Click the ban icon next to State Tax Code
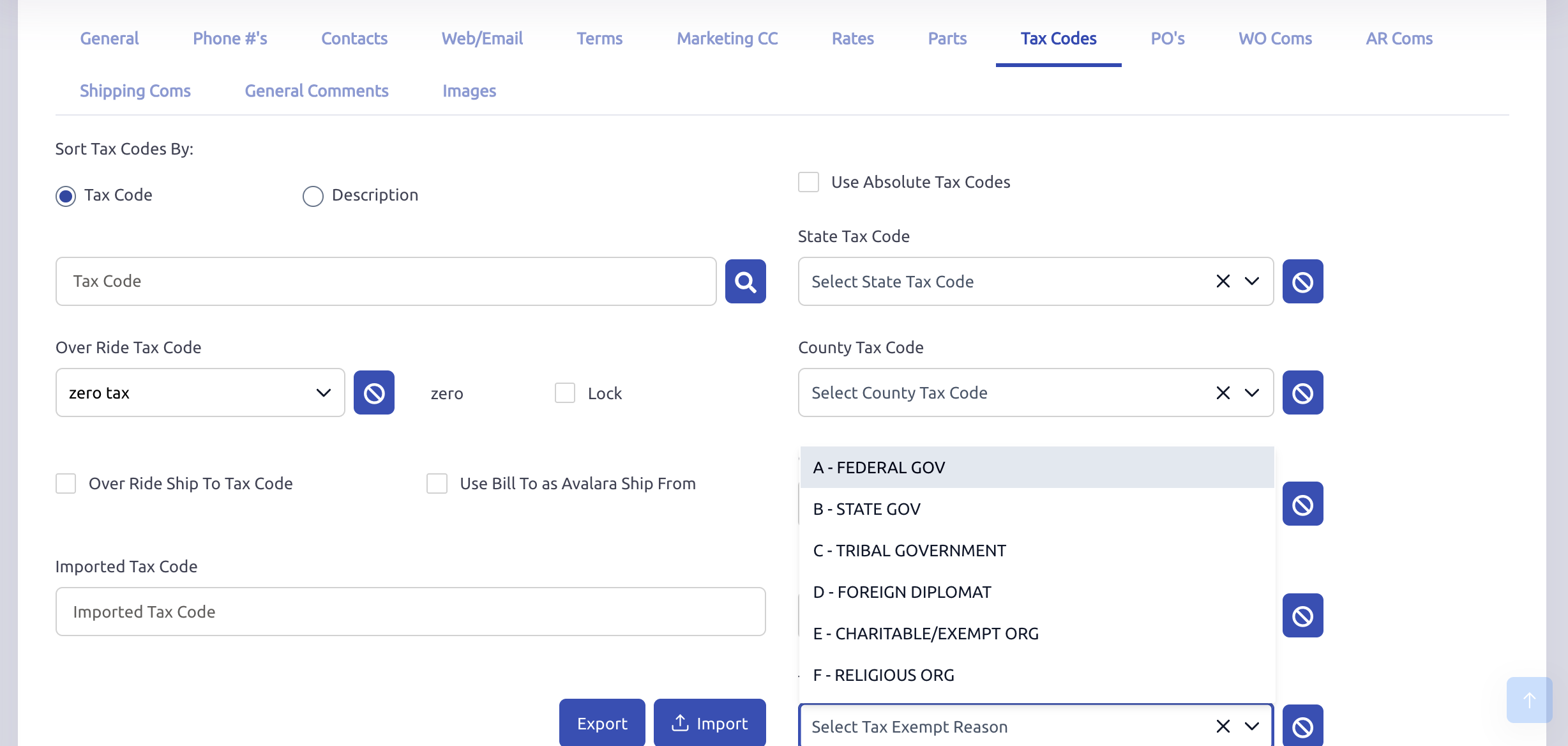1568x746 pixels. tap(1302, 281)
